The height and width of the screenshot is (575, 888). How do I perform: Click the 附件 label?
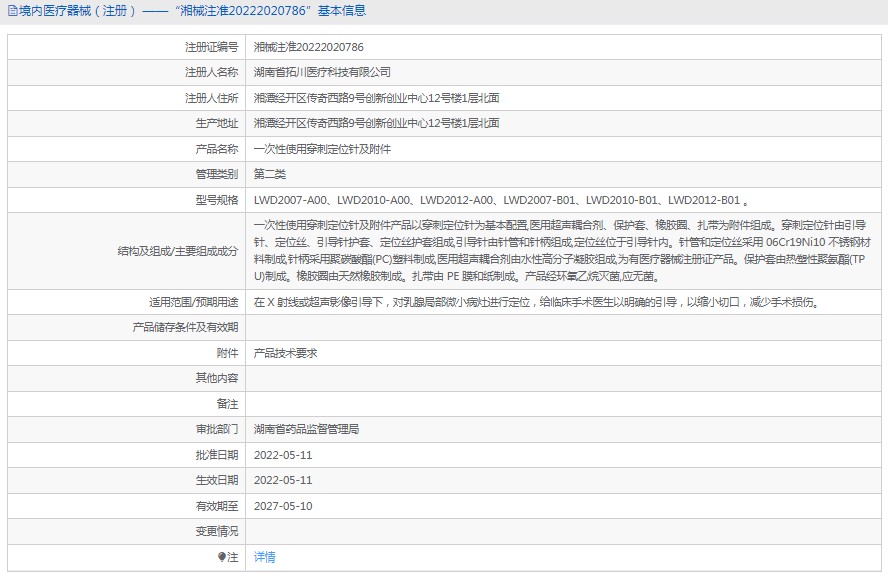(x=228, y=353)
